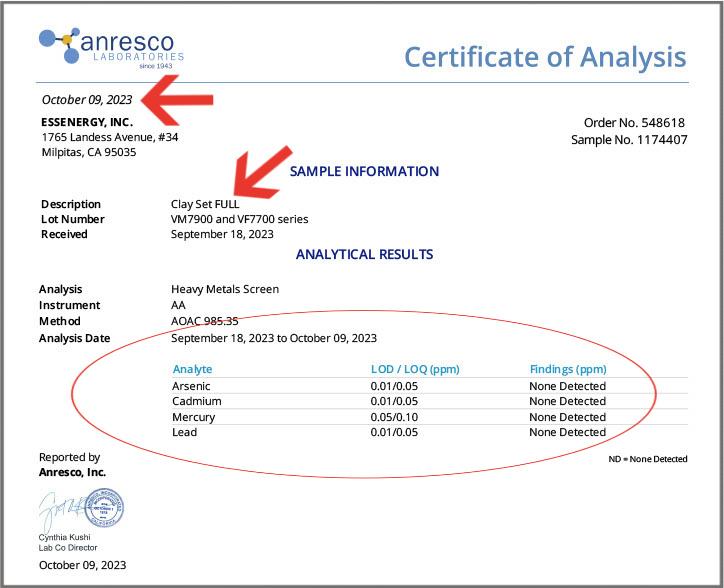Click the Lot Number label
The image size is (724, 588).
click(x=72, y=219)
